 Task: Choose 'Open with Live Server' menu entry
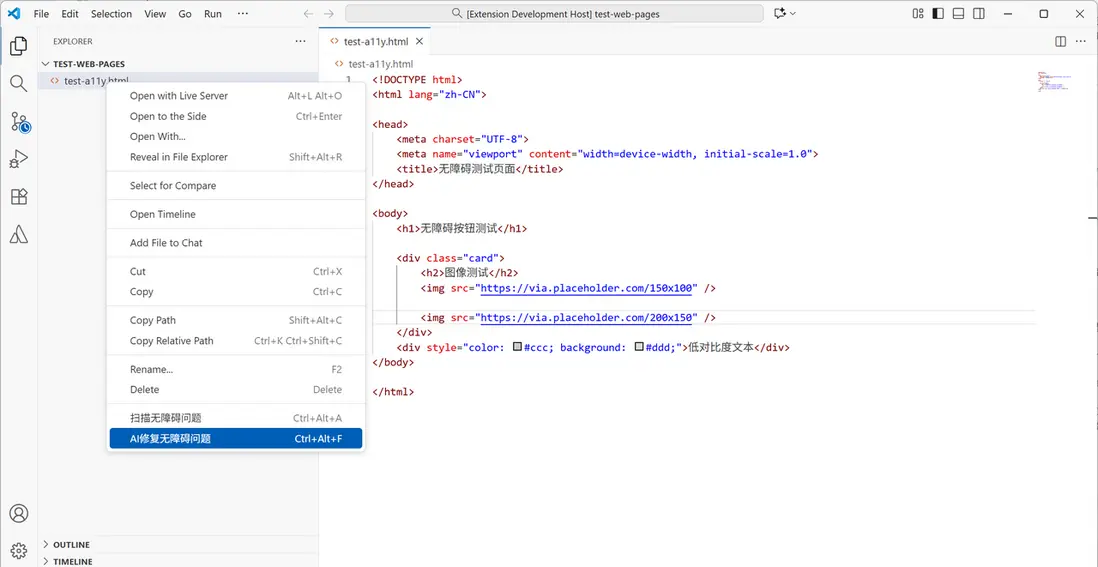pyautogui.click(x=179, y=96)
